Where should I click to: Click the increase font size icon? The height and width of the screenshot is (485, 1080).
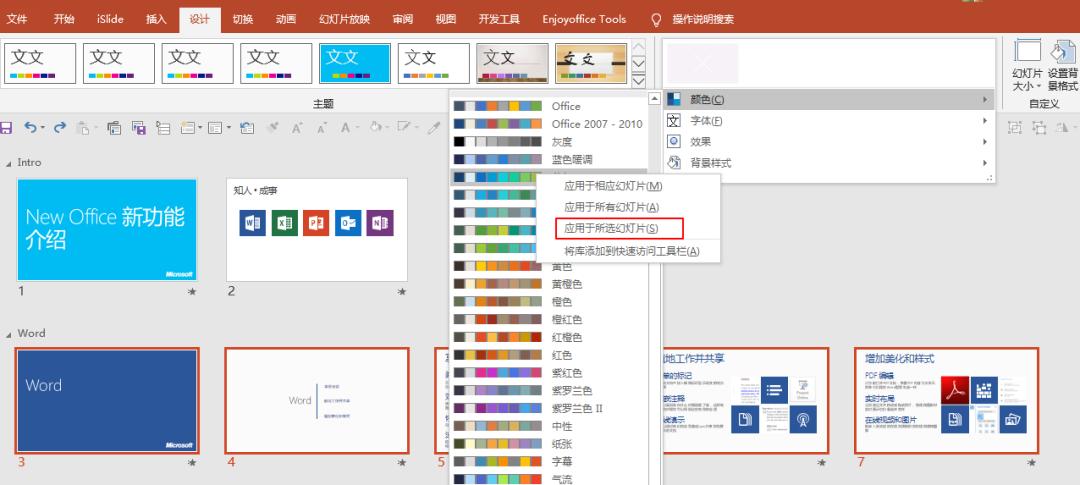pos(297,127)
